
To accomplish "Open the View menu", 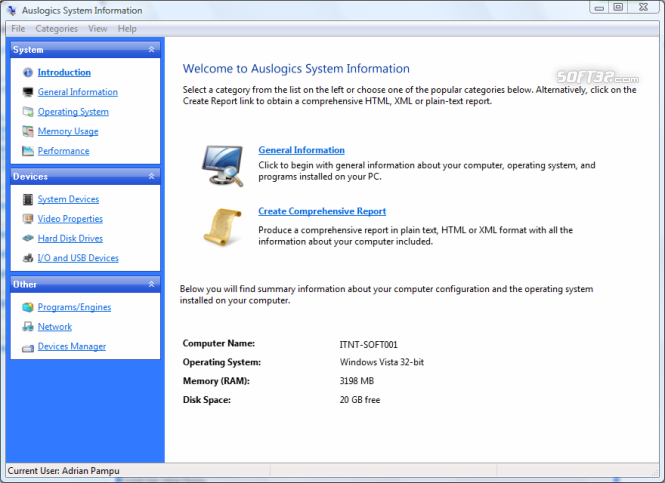I will click(98, 29).
